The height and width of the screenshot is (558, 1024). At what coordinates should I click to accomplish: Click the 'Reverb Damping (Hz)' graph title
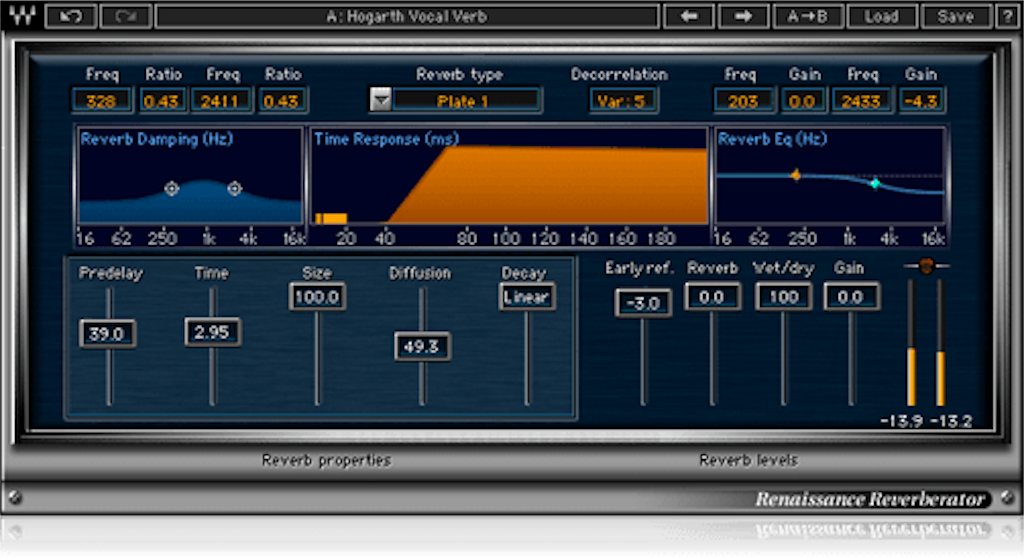(157, 139)
